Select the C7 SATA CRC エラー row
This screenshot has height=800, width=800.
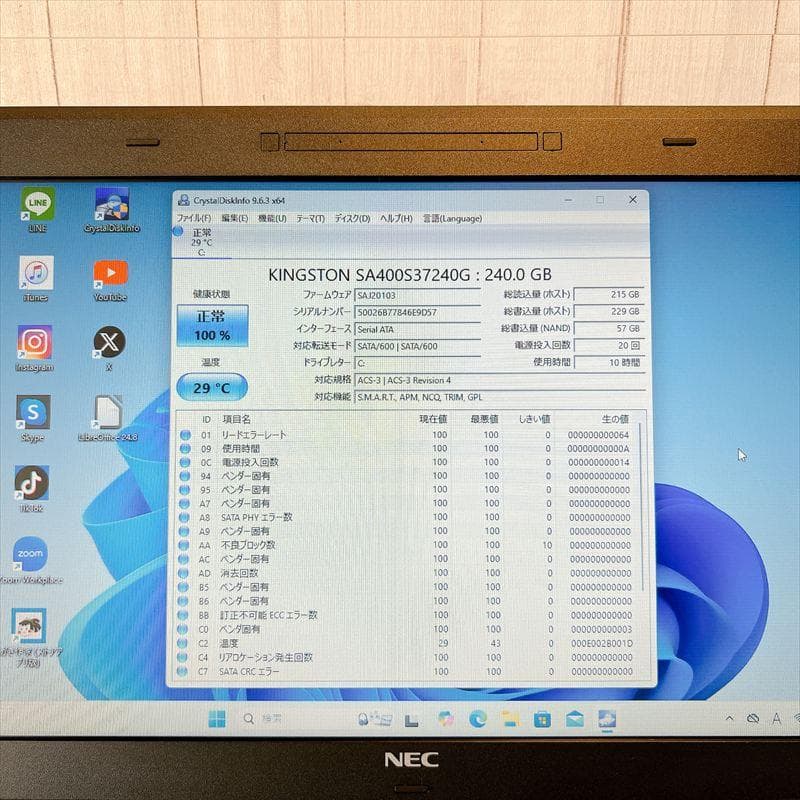[x=407, y=672]
